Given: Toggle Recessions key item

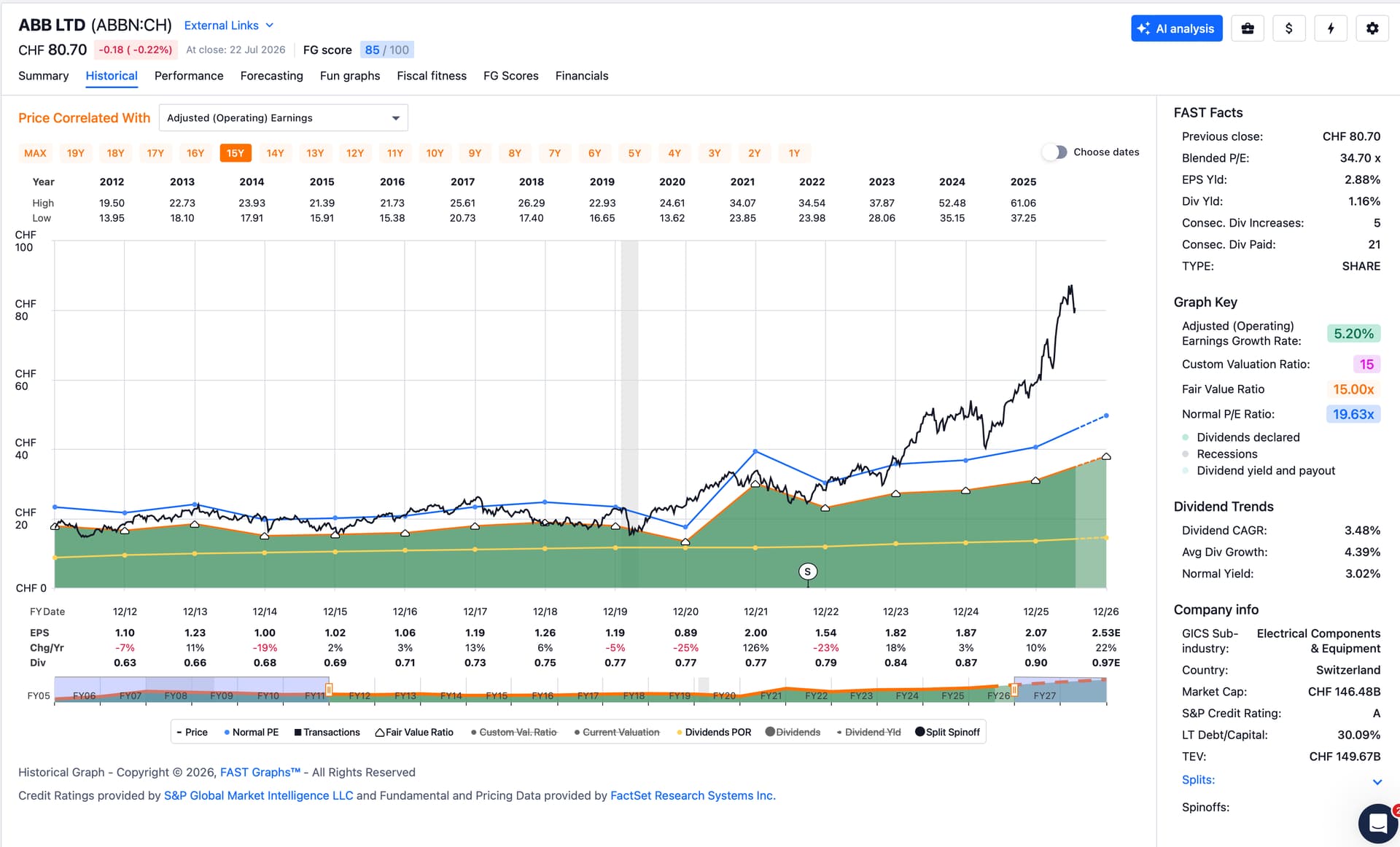Looking at the screenshot, I should pyautogui.click(x=1220, y=454).
